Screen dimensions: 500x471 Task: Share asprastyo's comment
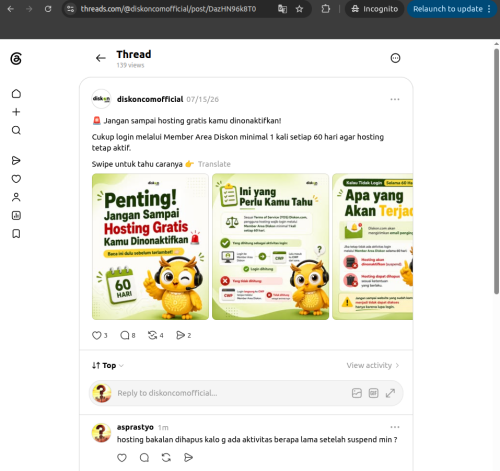coord(188,458)
